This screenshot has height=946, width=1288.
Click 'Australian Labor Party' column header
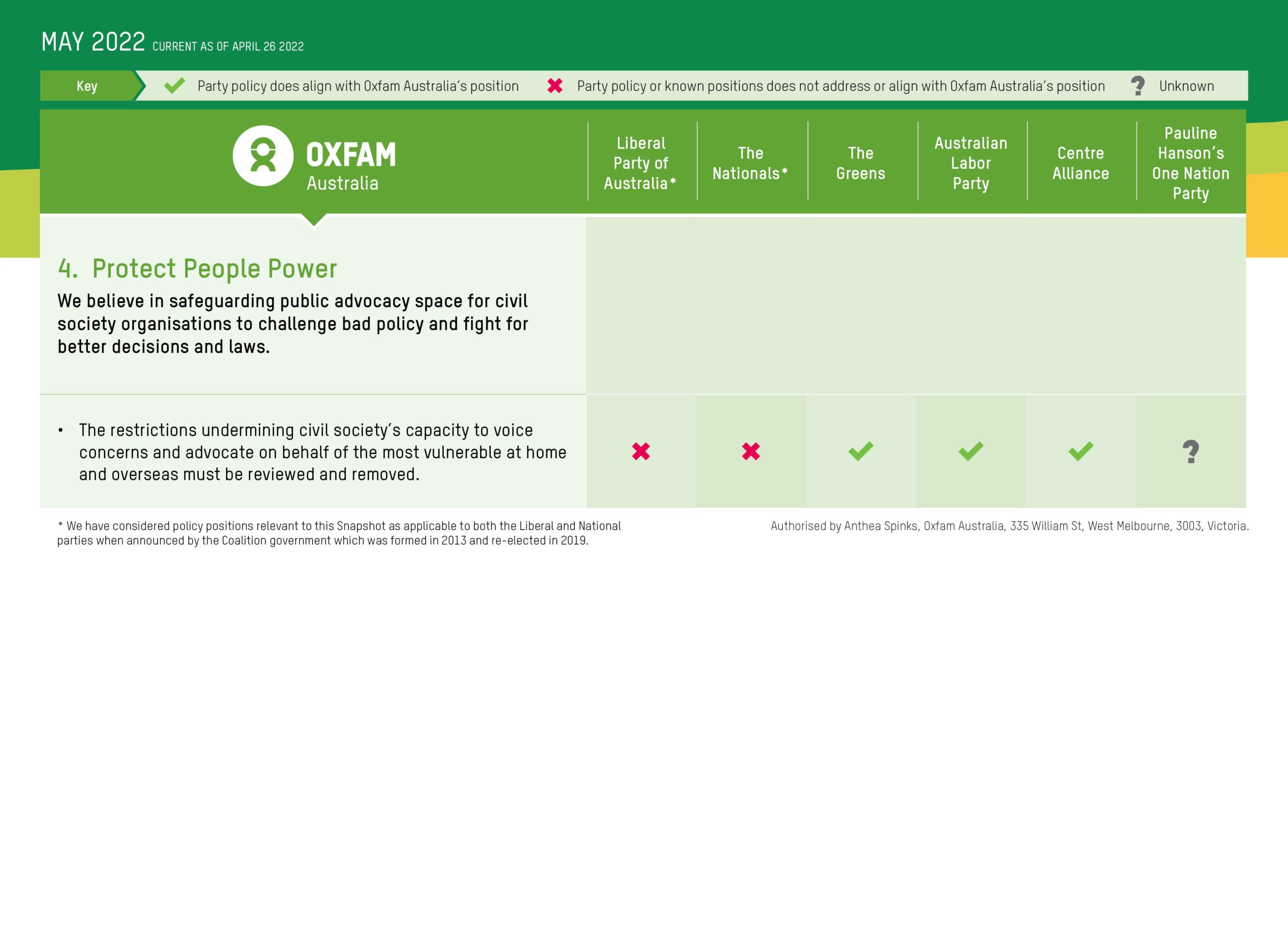(x=971, y=163)
